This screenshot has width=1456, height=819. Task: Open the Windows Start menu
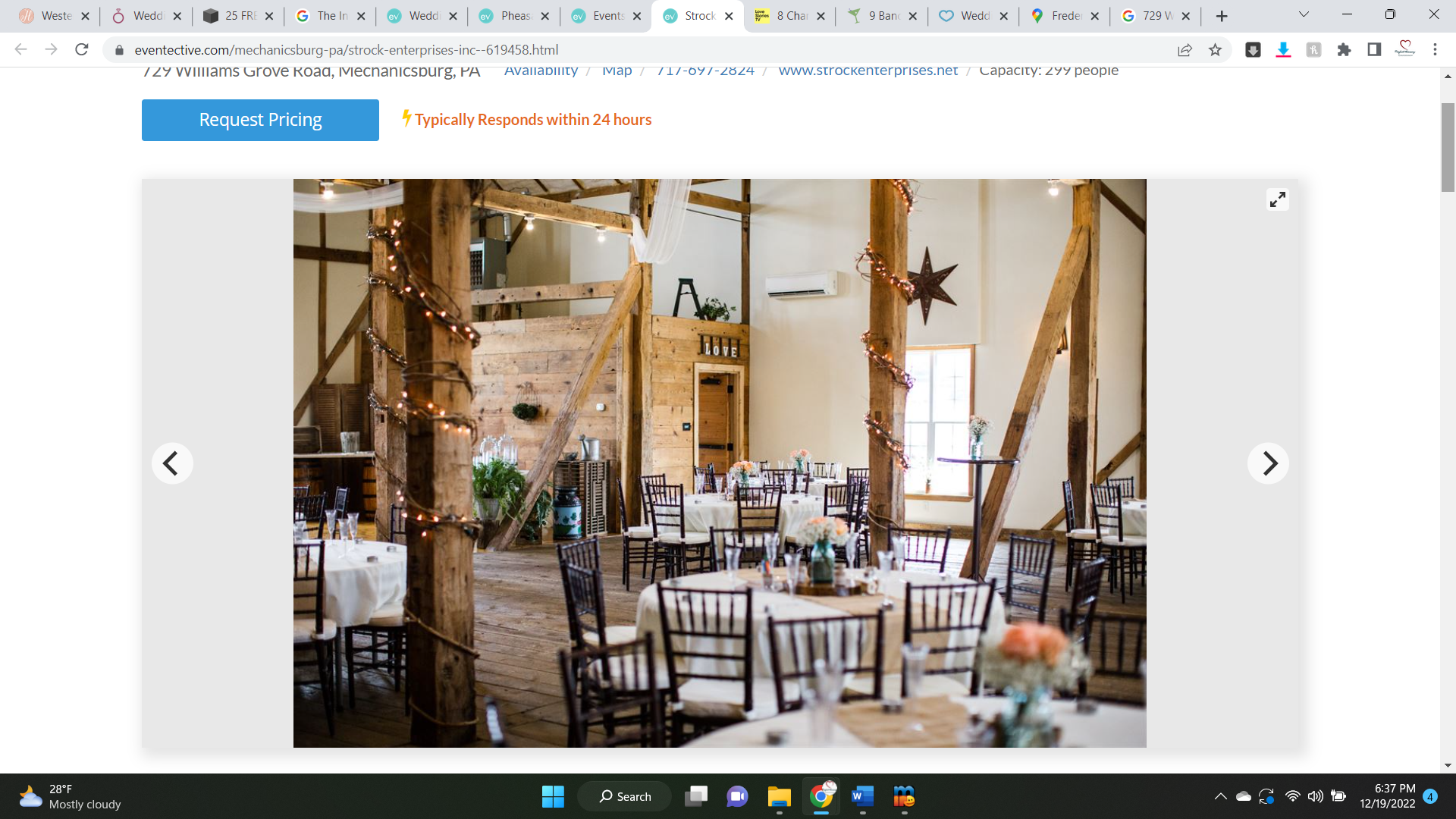click(x=553, y=796)
